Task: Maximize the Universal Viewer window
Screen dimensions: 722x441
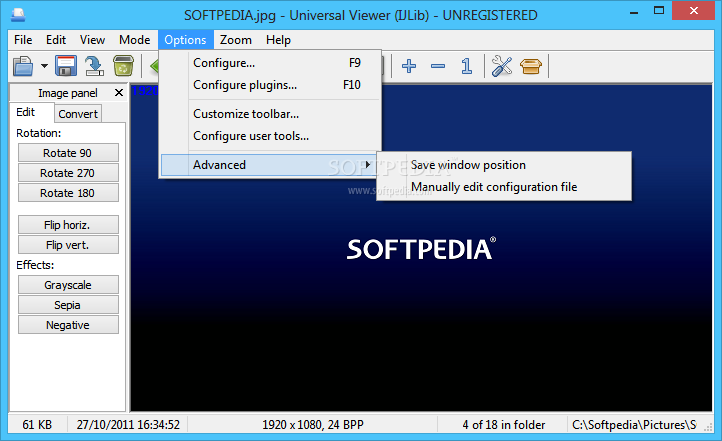Action: click(659, 11)
